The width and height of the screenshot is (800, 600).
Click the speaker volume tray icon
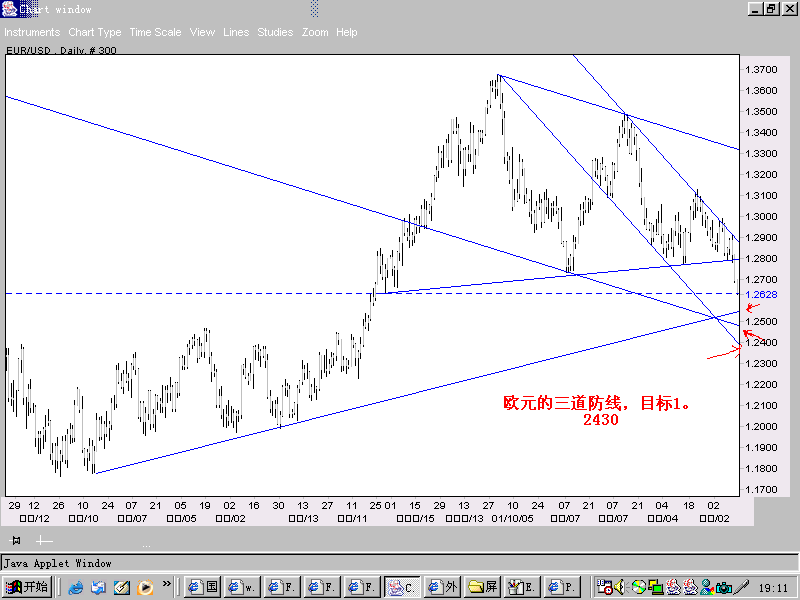click(x=619, y=588)
